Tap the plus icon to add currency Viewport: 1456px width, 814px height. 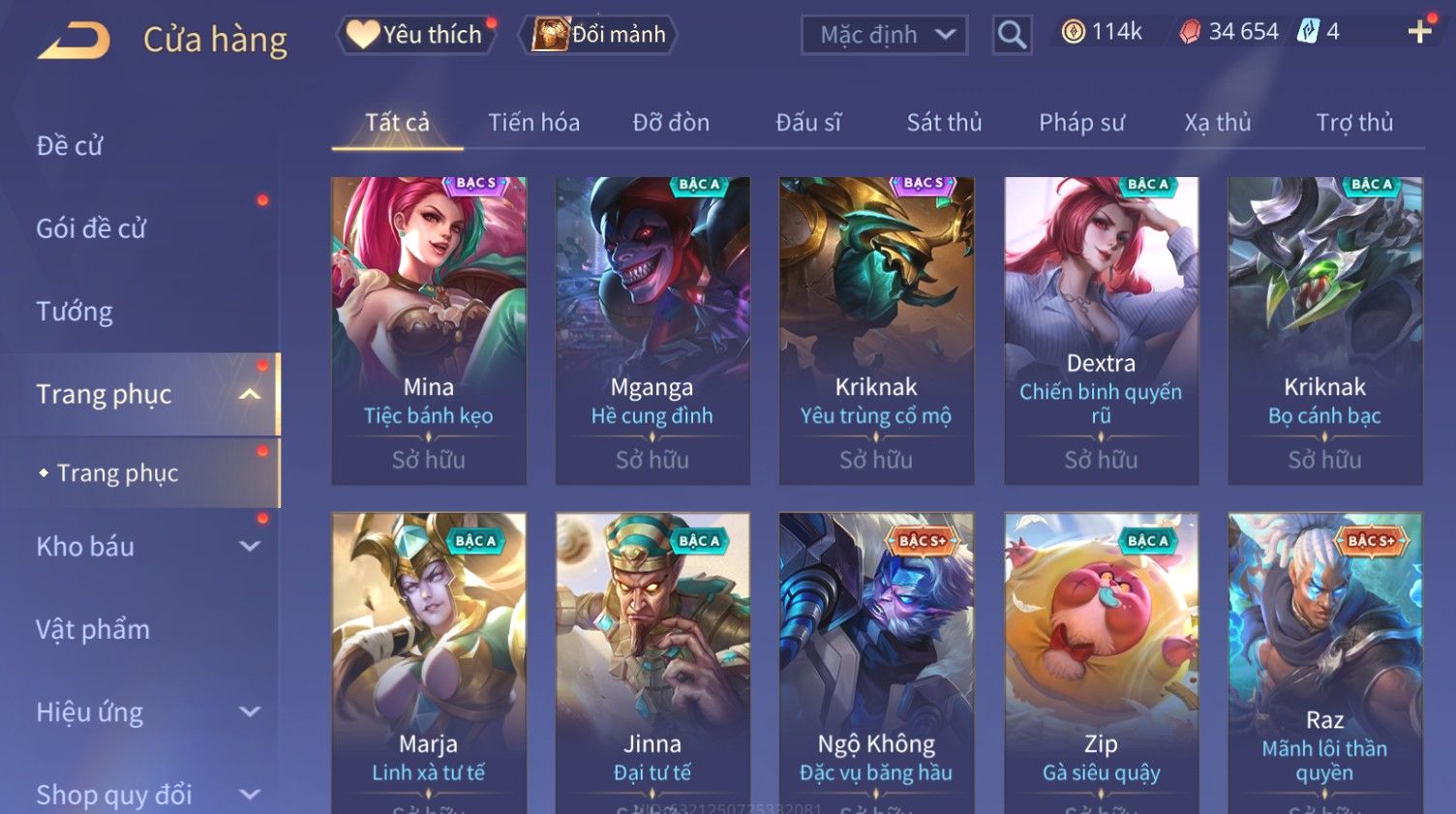pos(1420,32)
